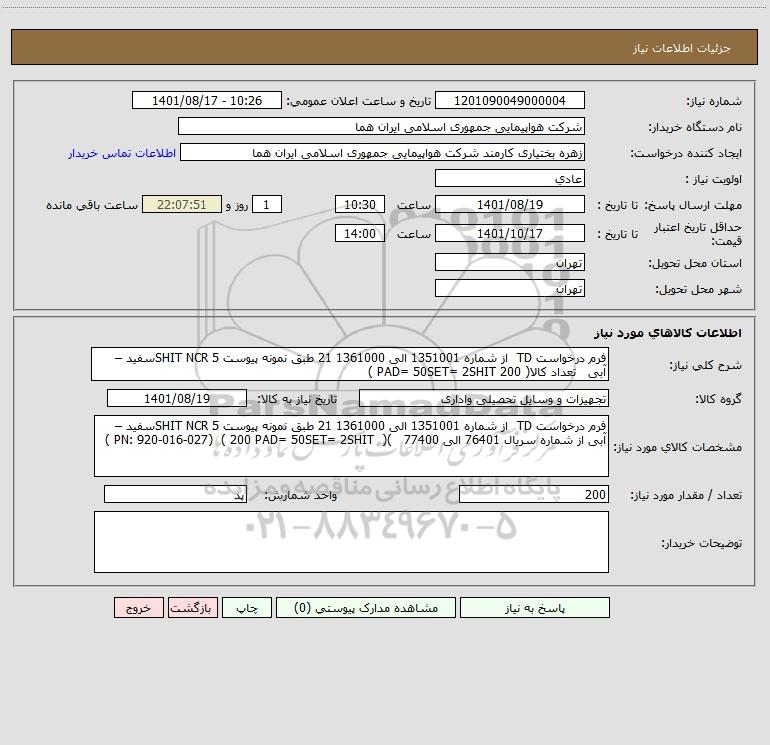770x745 pixels.
Task: Click the استان محل تحویل field
Action: [510, 263]
